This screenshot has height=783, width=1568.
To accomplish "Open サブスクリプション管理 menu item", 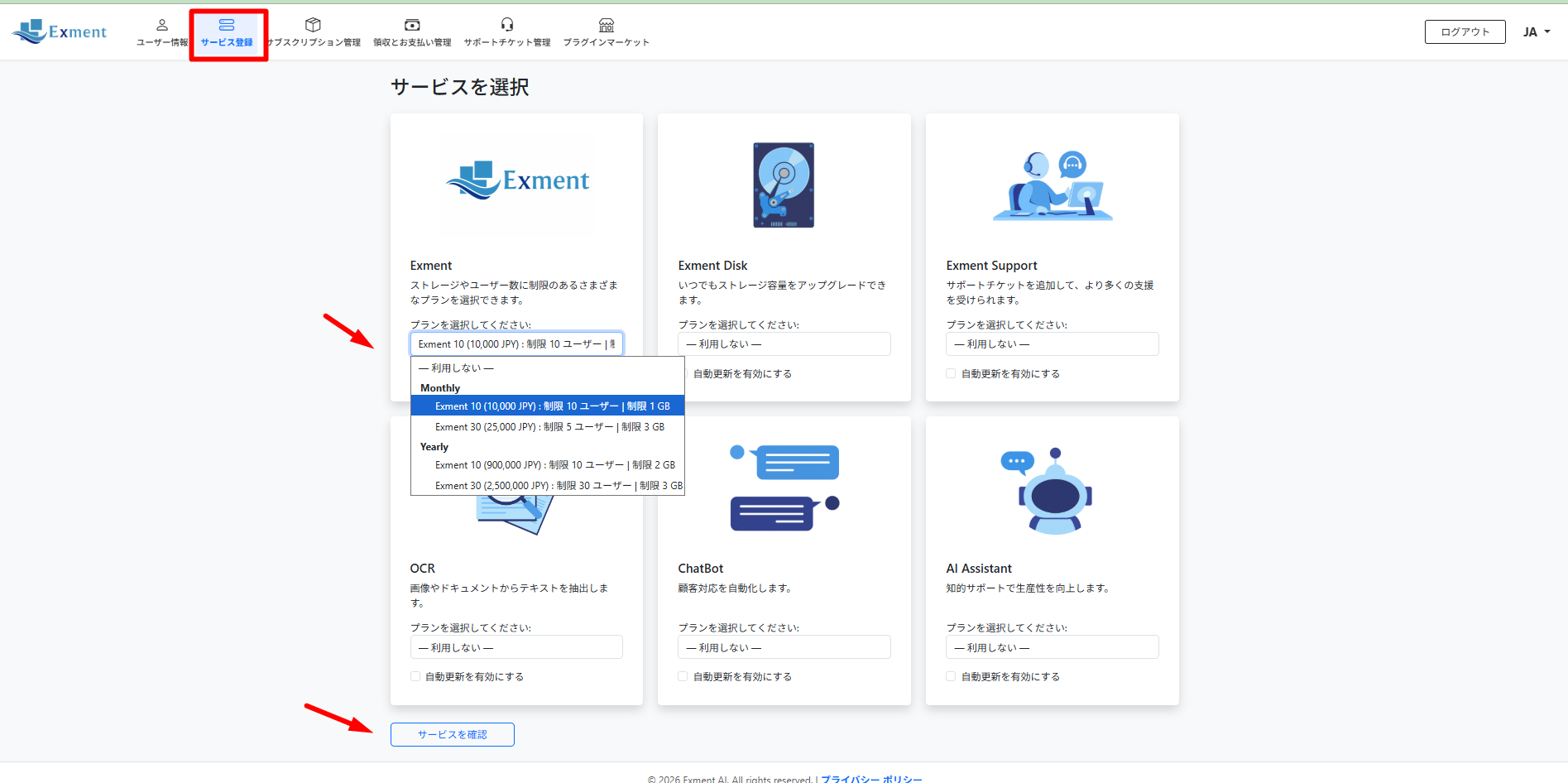I will tap(313, 33).
